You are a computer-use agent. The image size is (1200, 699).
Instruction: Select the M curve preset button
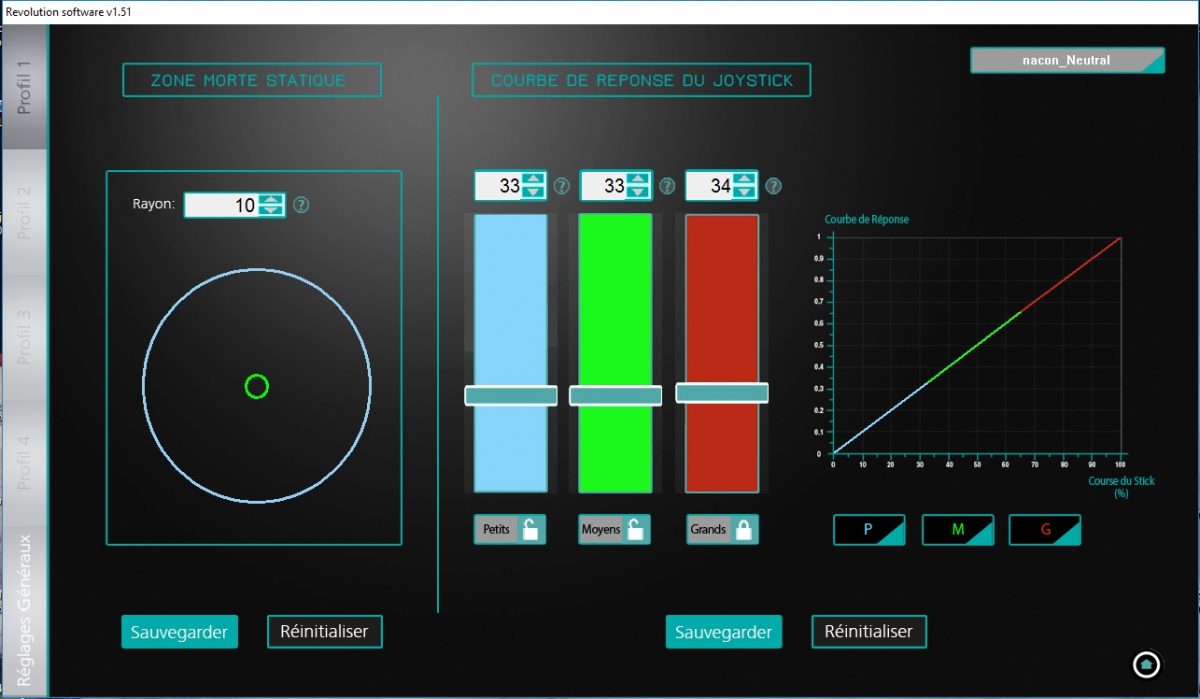957,530
